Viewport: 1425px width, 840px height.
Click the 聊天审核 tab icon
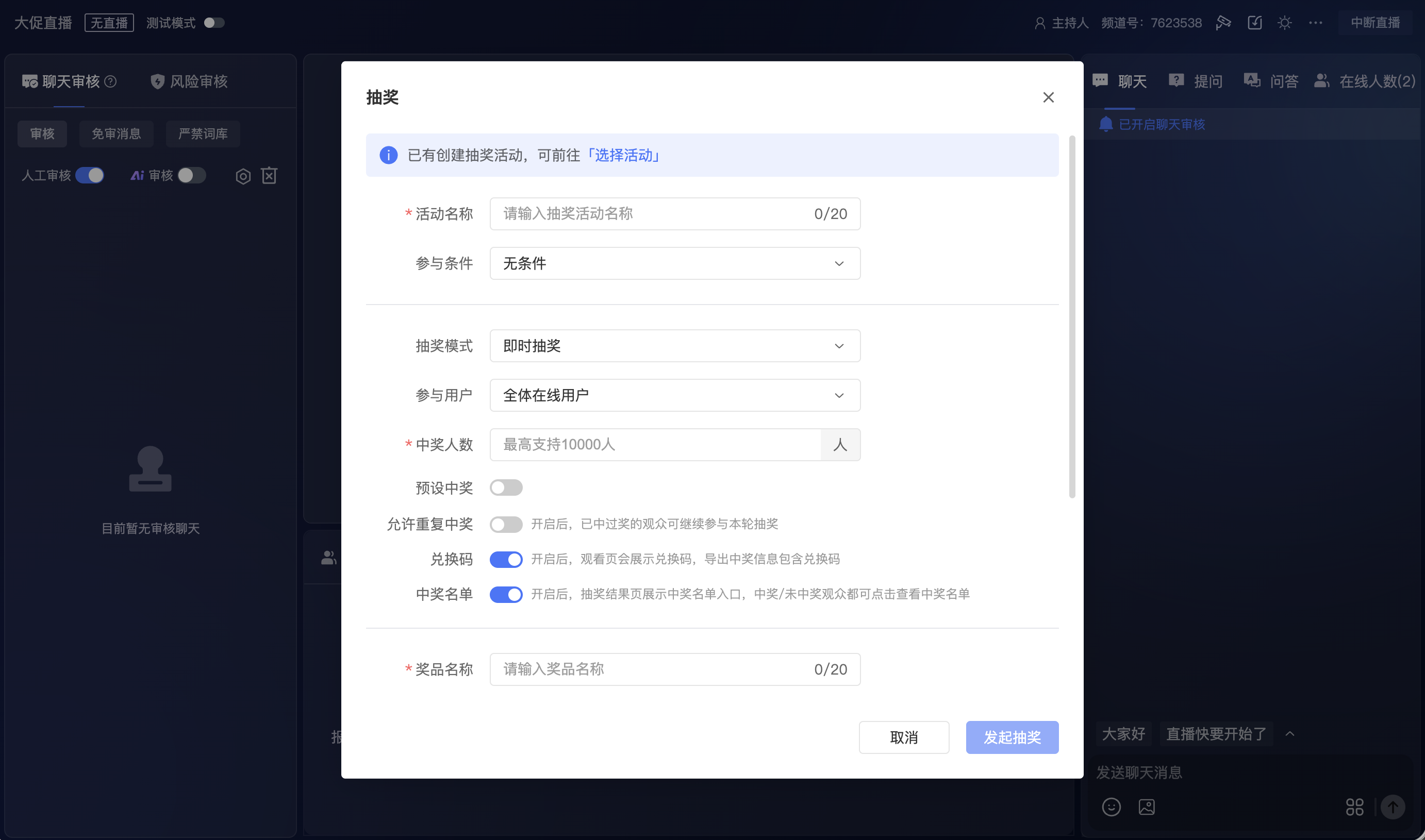pos(29,81)
